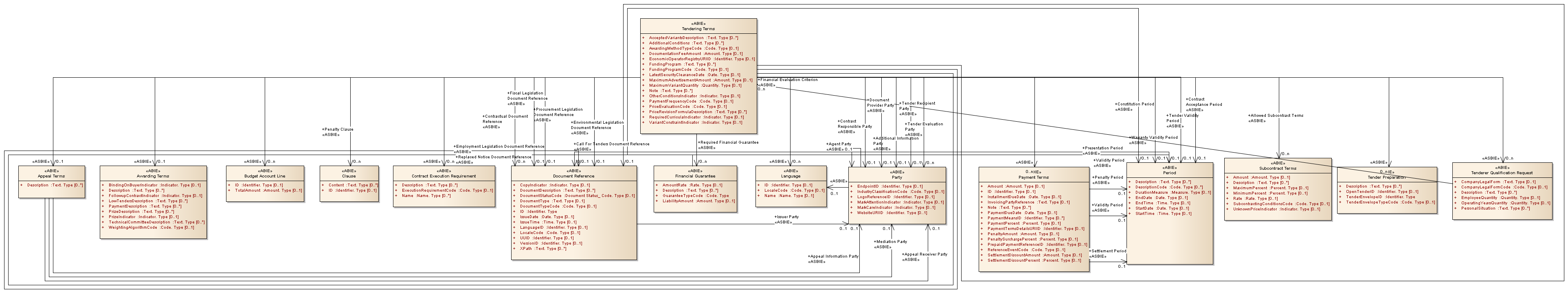
Task: Select the +Issuer Party association label
Action: tap(786, 217)
